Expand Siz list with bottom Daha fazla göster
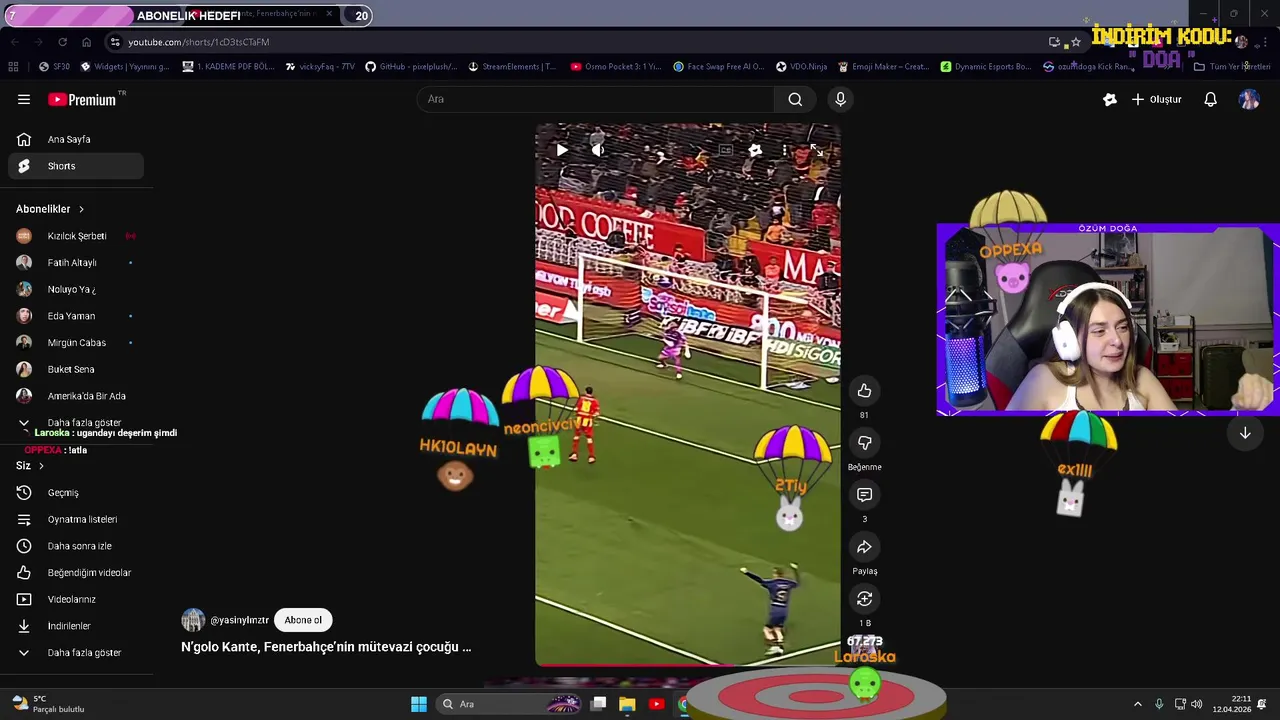 (76, 653)
